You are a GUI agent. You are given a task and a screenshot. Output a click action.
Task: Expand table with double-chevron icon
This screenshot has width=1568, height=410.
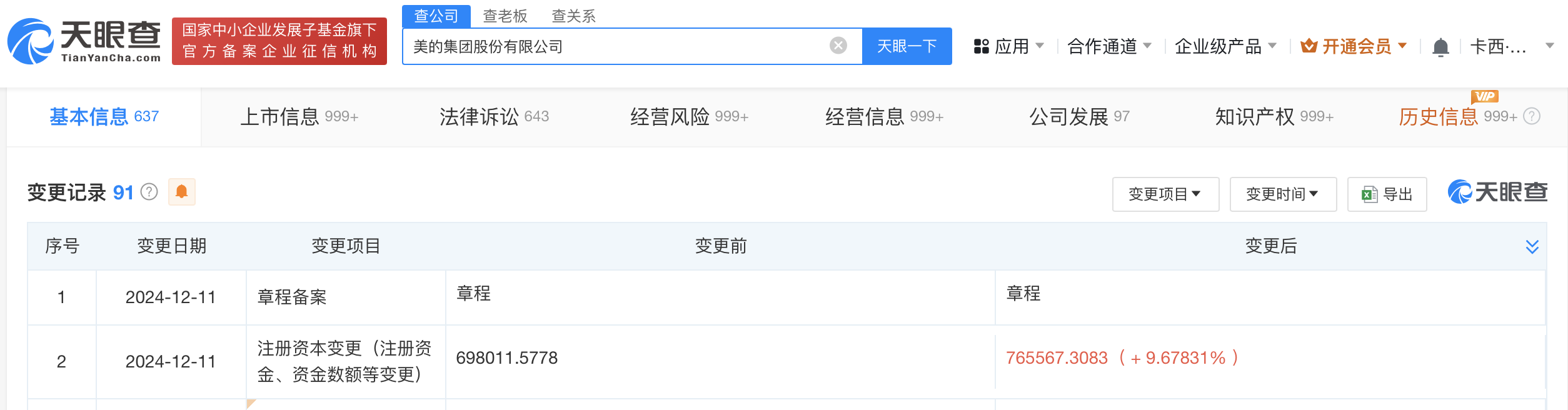pos(1532,247)
